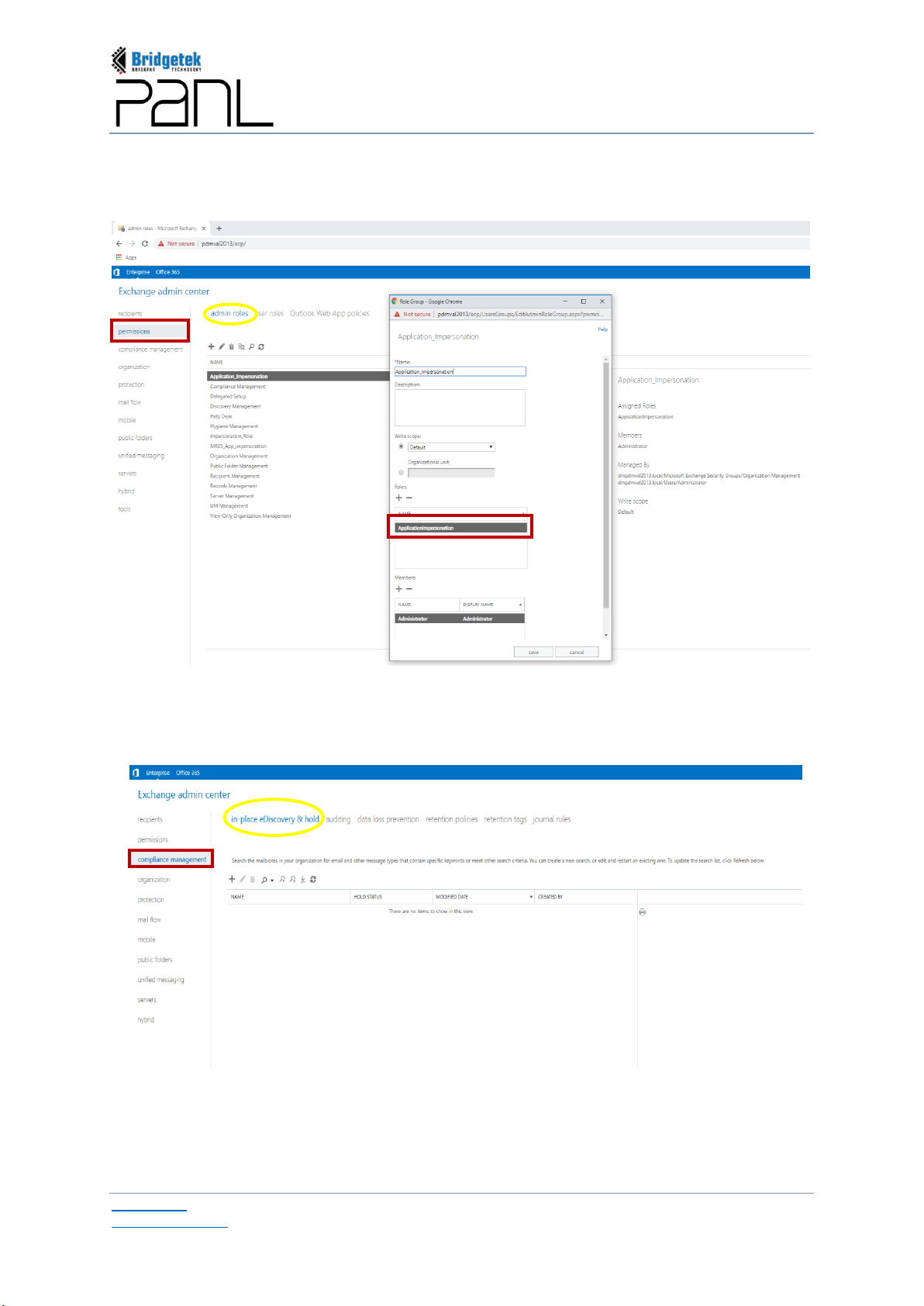Click the trash icon in the eDiscovery toolbar
The height and width of the screenshot is (1306, 924).
coord(252,879)
